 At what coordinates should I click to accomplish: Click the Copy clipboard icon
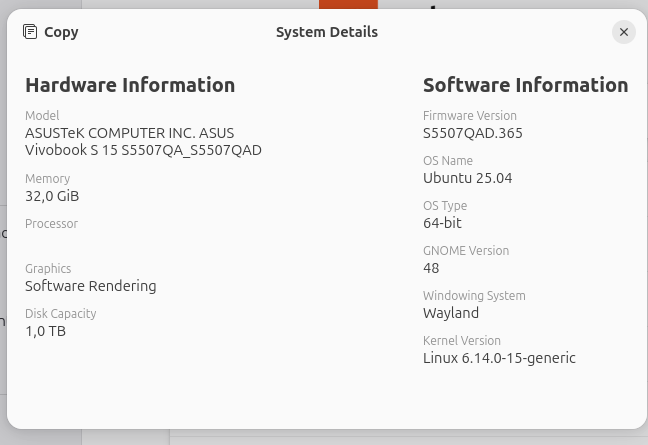point(31,32)
